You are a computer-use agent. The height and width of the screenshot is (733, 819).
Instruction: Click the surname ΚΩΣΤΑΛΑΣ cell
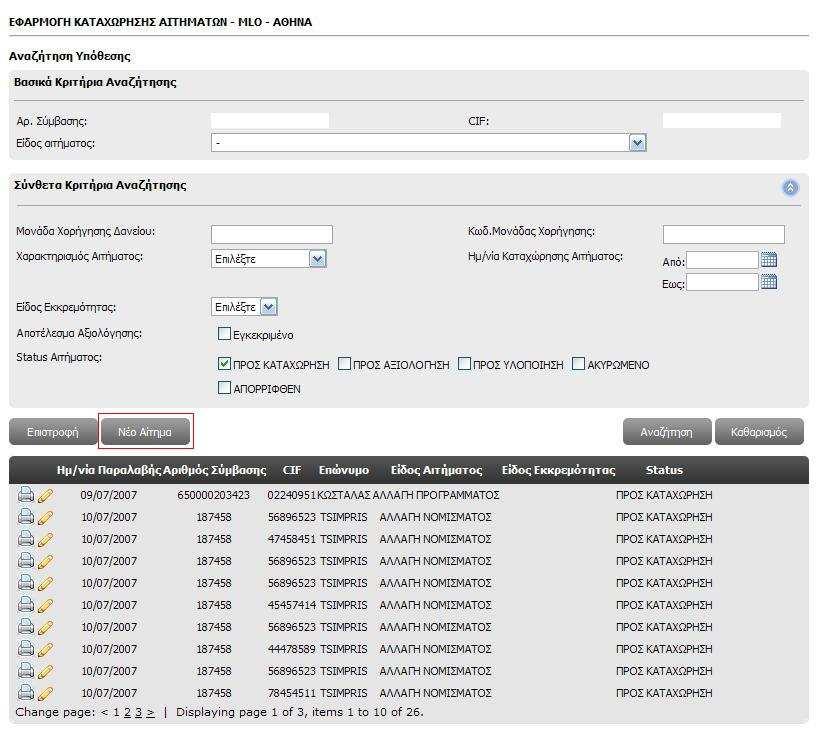point(344,495)
